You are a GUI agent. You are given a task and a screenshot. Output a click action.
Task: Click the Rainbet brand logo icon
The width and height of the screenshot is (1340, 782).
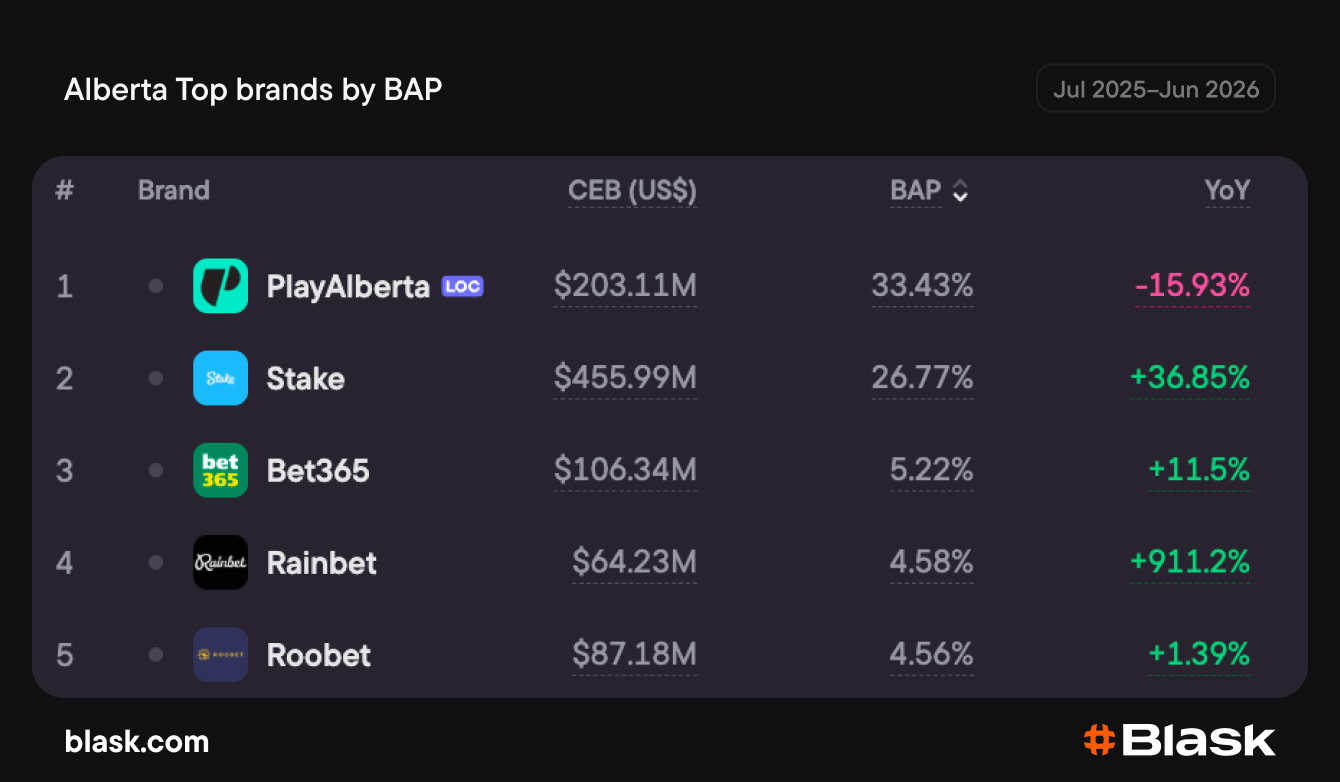click(x=220, y=562)
